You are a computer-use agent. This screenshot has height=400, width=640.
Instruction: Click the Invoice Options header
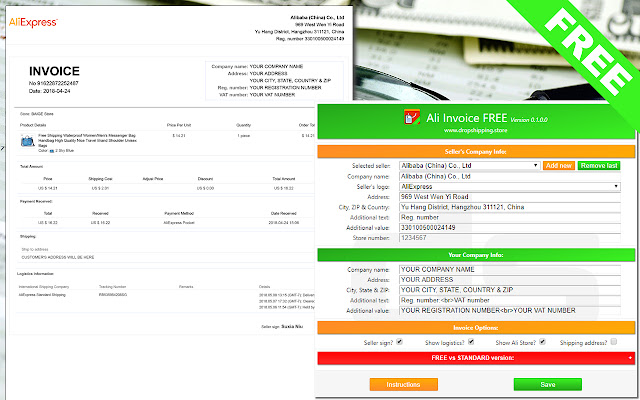476,328
